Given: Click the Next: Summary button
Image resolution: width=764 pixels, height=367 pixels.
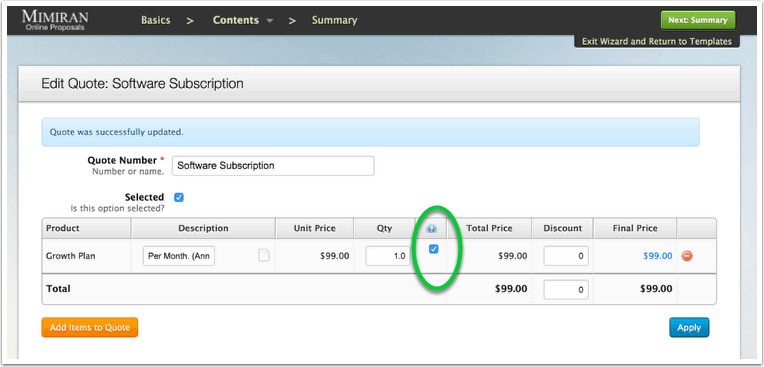Looking at the screenshot, I should (698, 20).
